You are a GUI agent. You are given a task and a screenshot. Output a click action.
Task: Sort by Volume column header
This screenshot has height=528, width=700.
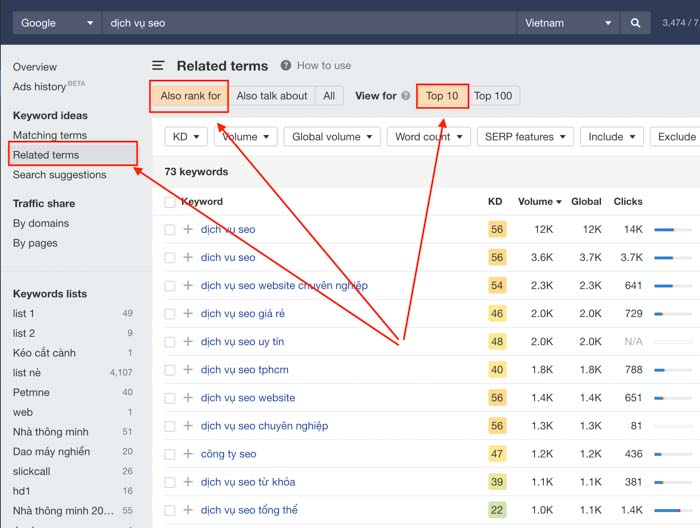pyautogui.click(x=539, y=201)
